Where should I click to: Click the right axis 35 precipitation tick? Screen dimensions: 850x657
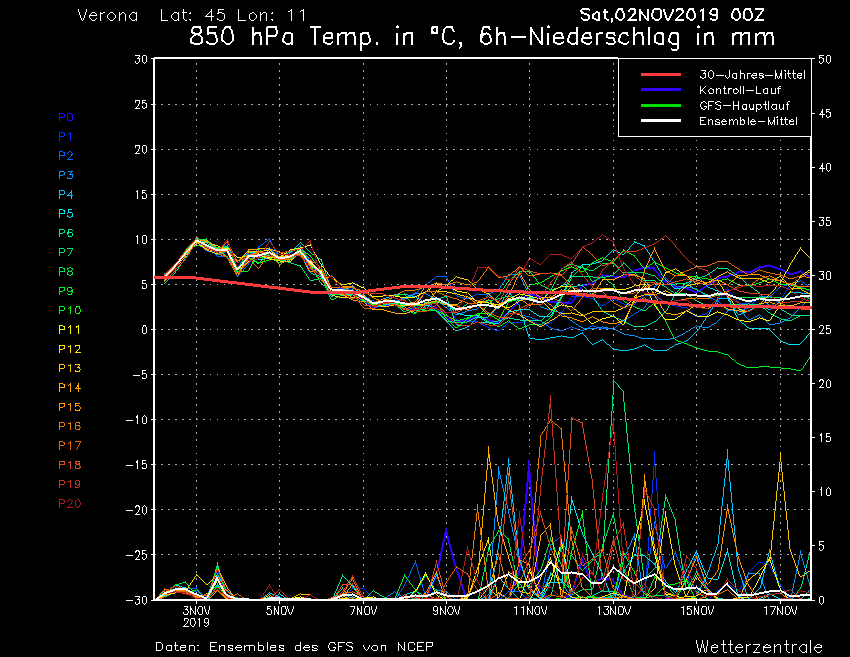coord(825,222)
